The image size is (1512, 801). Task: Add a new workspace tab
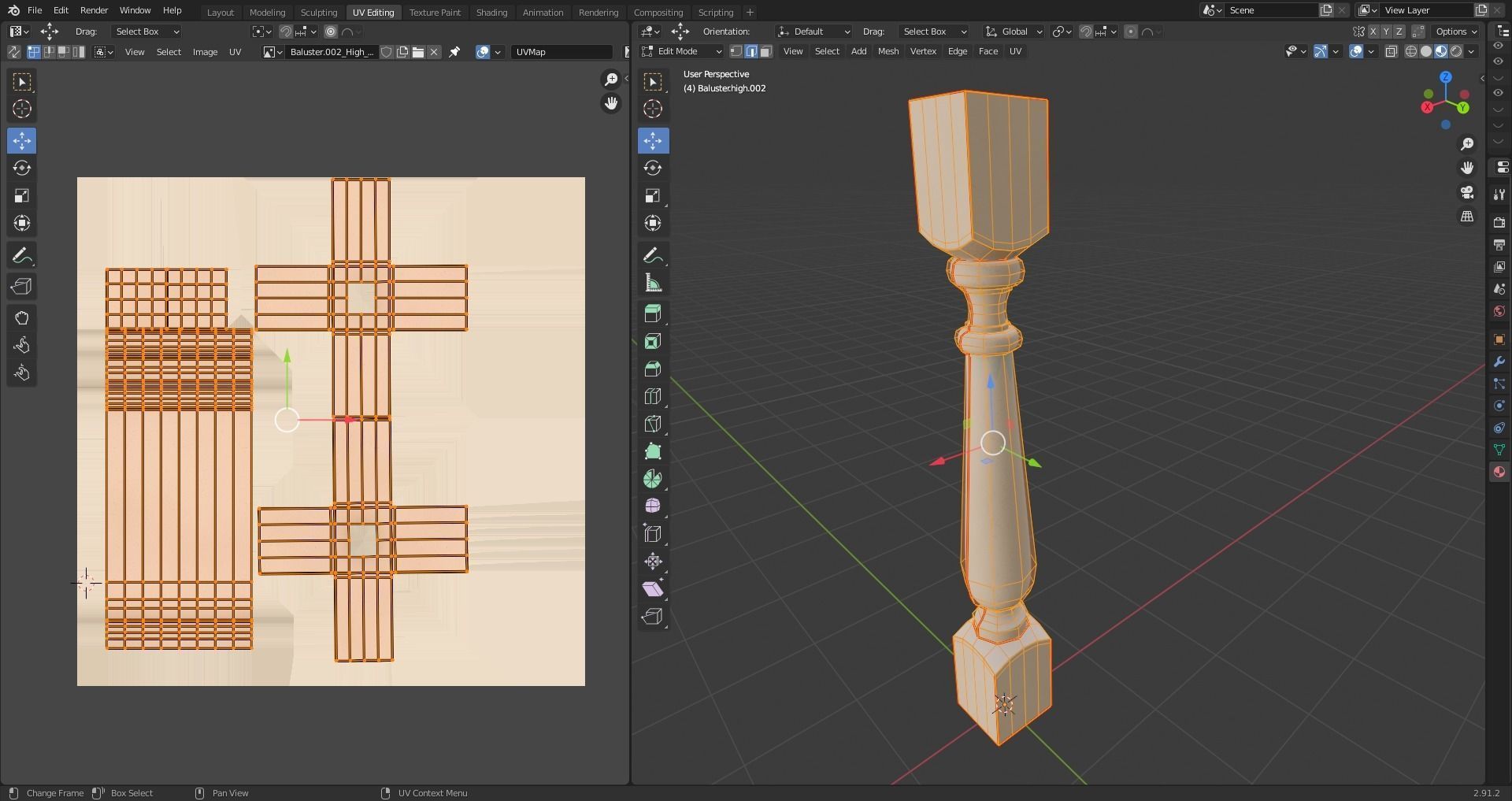coord(750,12)
